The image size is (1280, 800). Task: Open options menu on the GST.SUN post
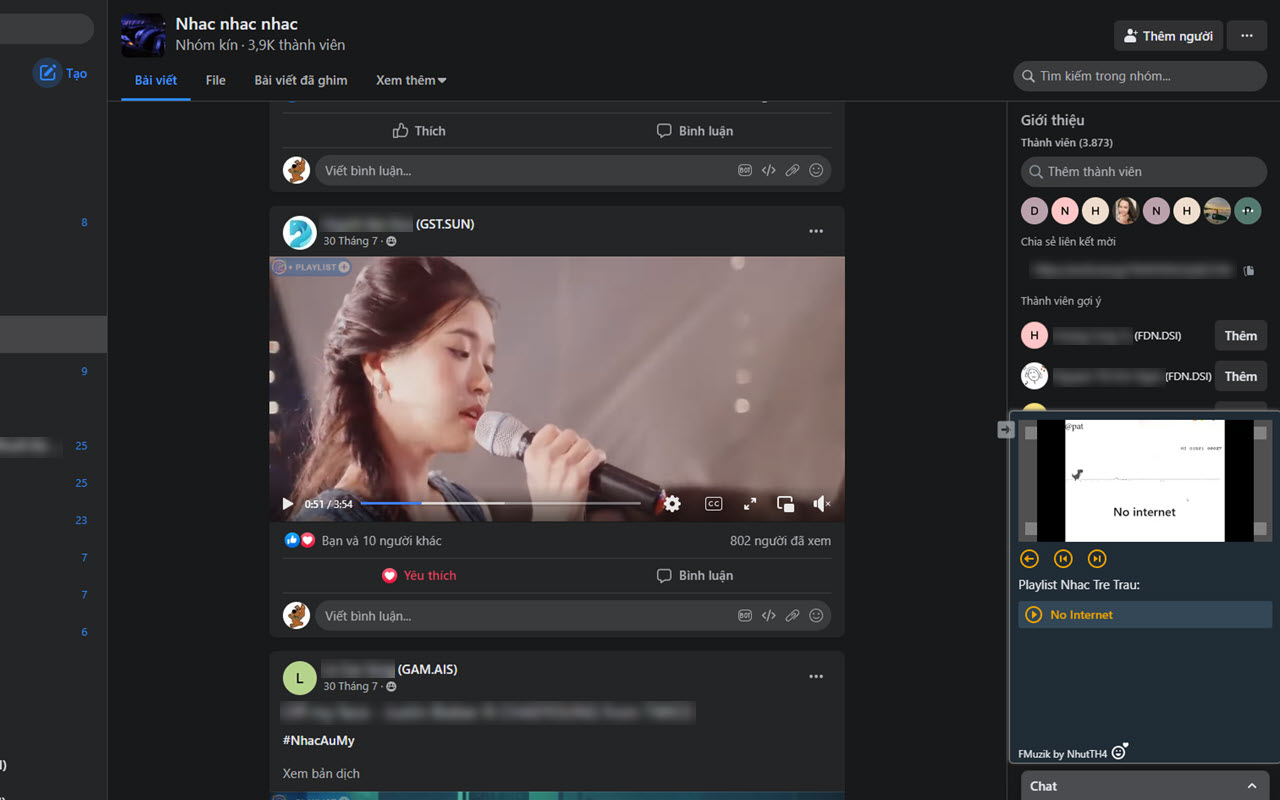point(816,230)
